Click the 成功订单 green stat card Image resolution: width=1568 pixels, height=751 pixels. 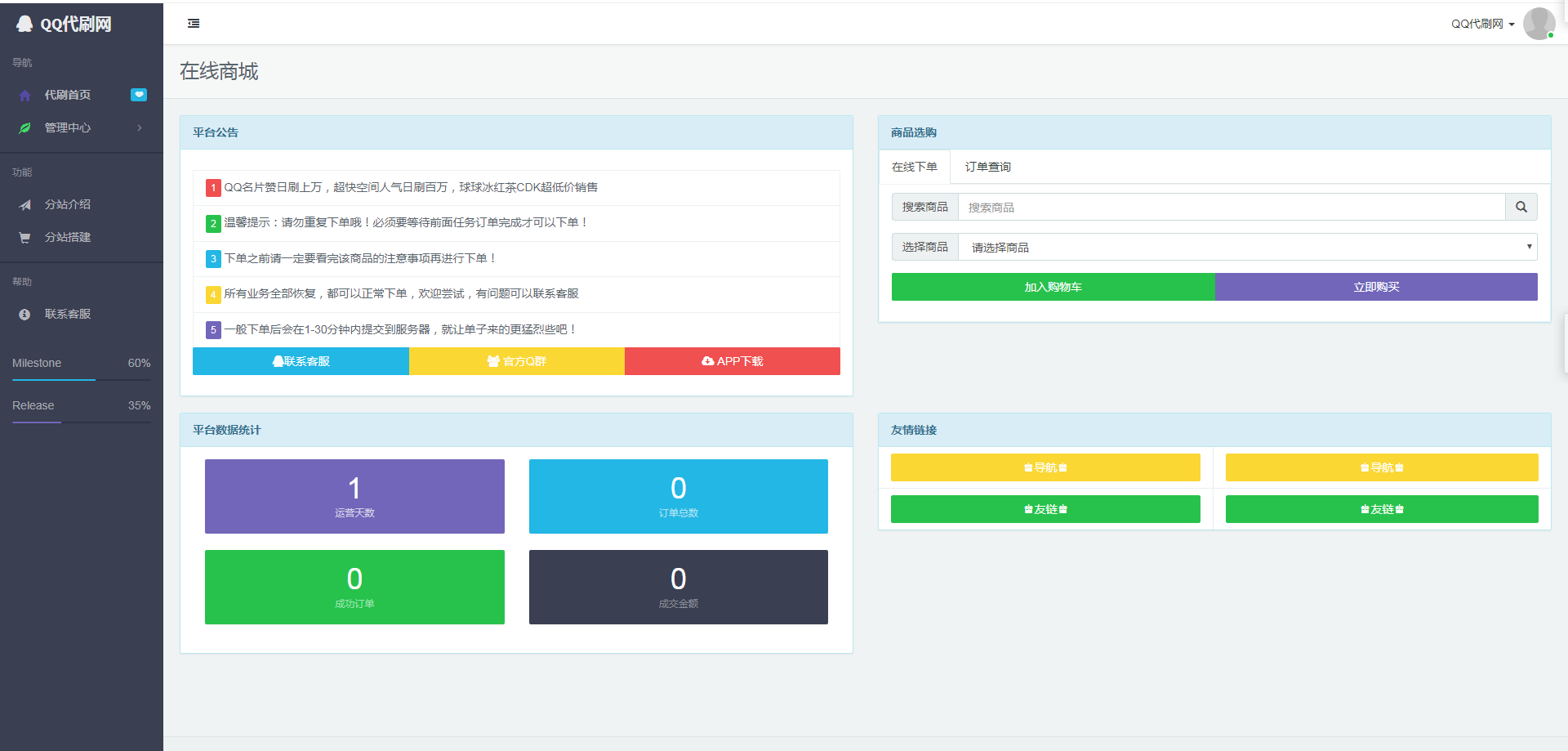pos(354,587)
